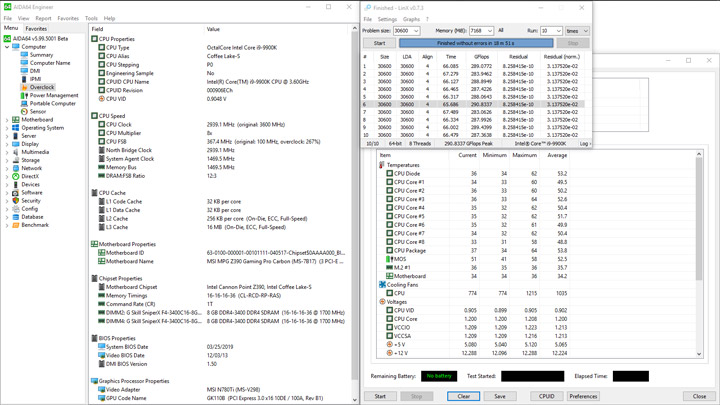Viewport: 720px width, 405px height.
Task: Expand the Motherboard tree node
Action: (7, 120)
